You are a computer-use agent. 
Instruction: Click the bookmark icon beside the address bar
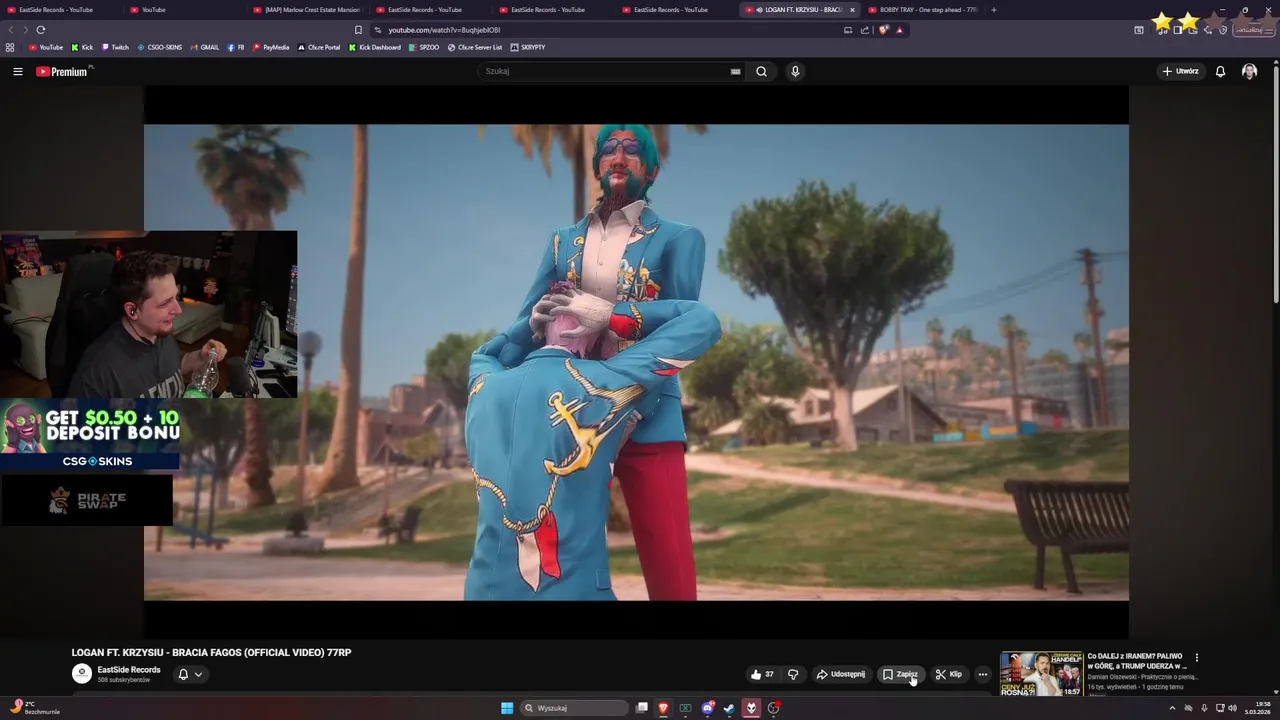pyautogui.click(x=358, y=30)
